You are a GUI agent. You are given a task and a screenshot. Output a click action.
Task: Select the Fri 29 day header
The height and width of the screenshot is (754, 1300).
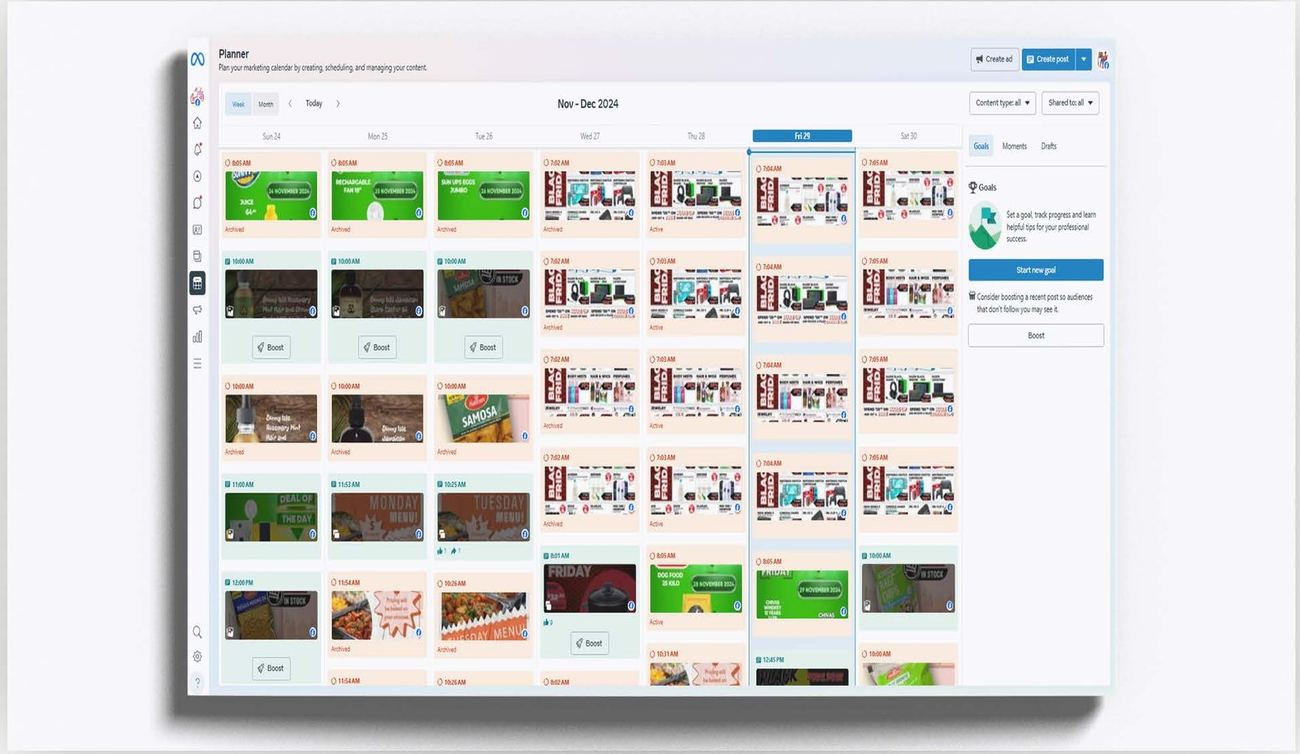pos(802,136)
